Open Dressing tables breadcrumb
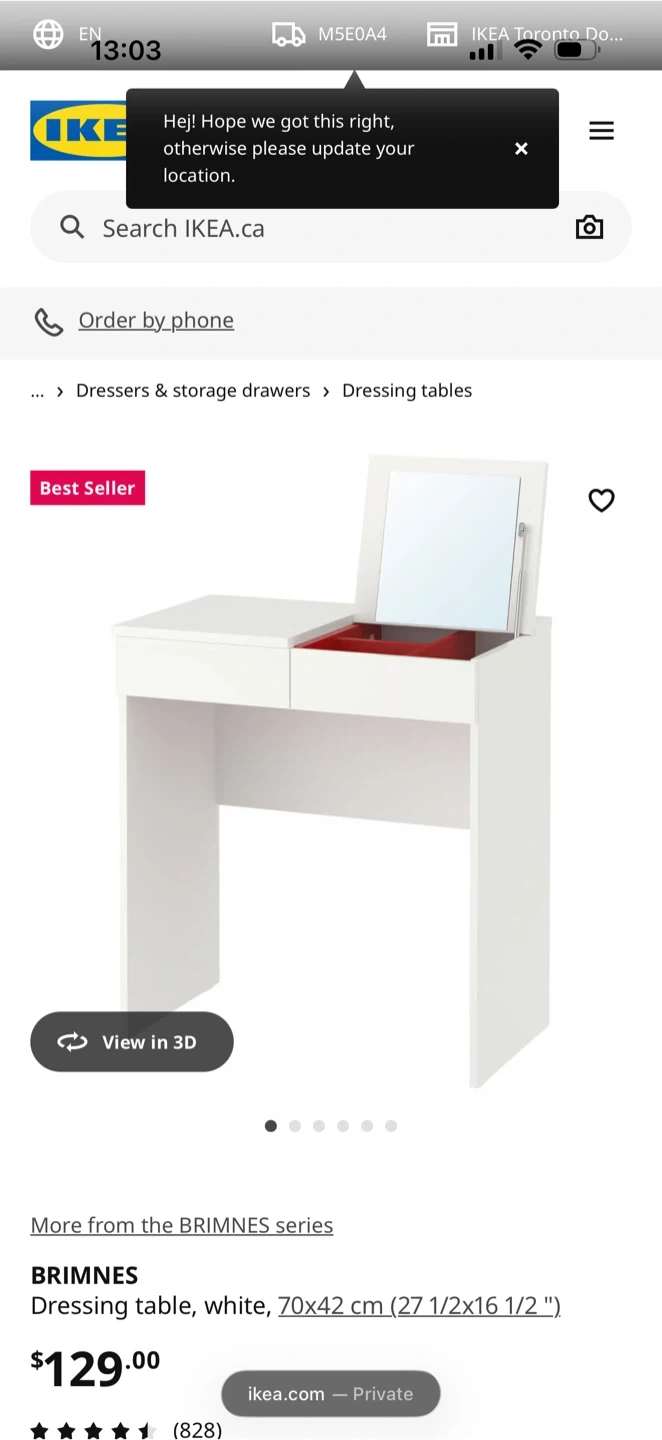 click(x=407, y=391)
